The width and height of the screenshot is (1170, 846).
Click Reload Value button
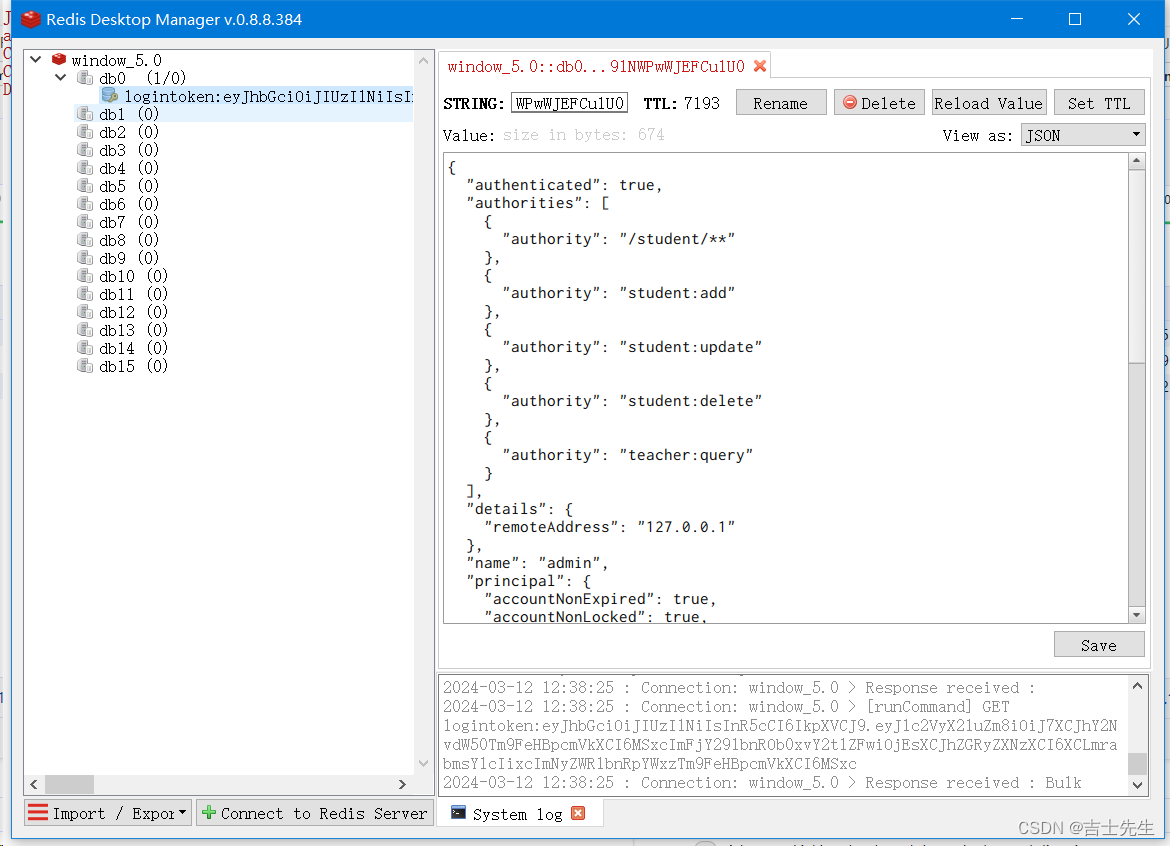(989, 103)
